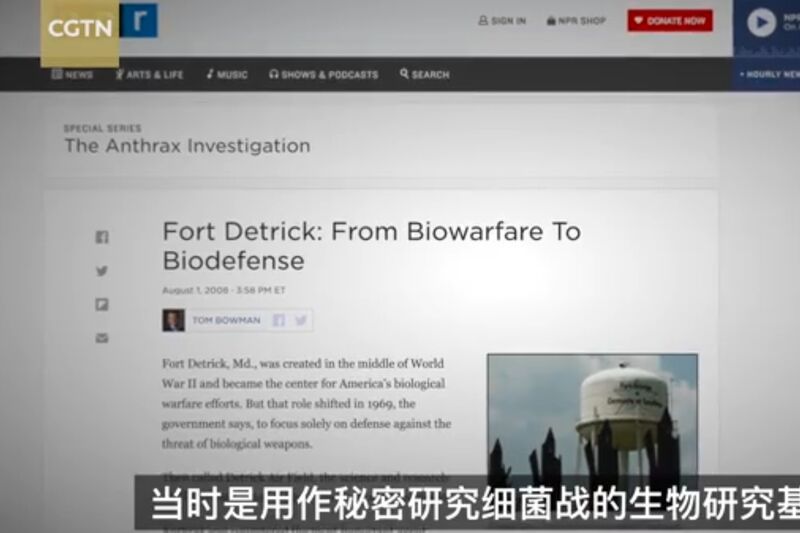Open the Music menu
The image size is (800, 533).
[x=227, y=74]
